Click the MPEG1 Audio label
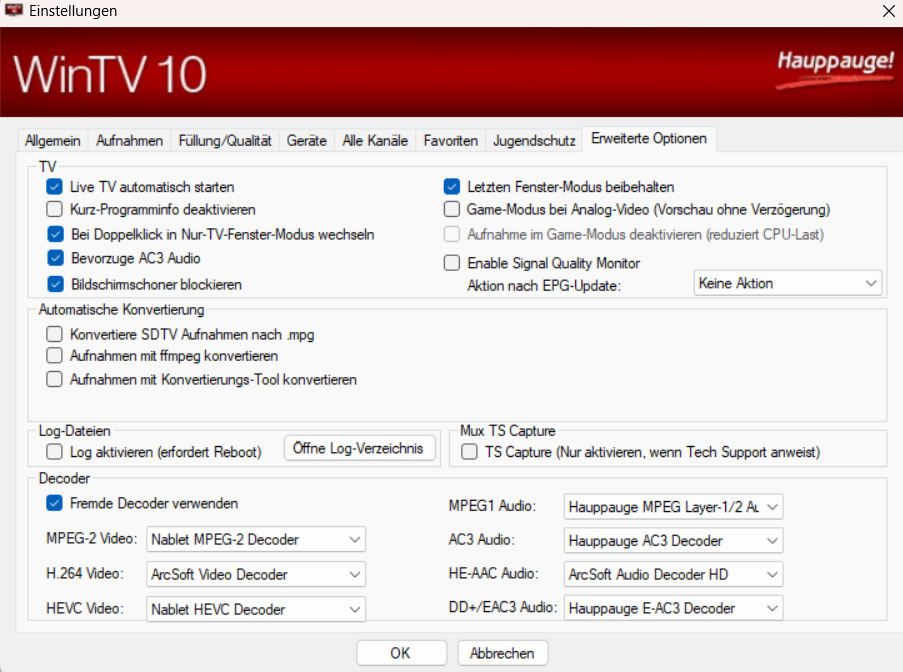 (492, 506)
